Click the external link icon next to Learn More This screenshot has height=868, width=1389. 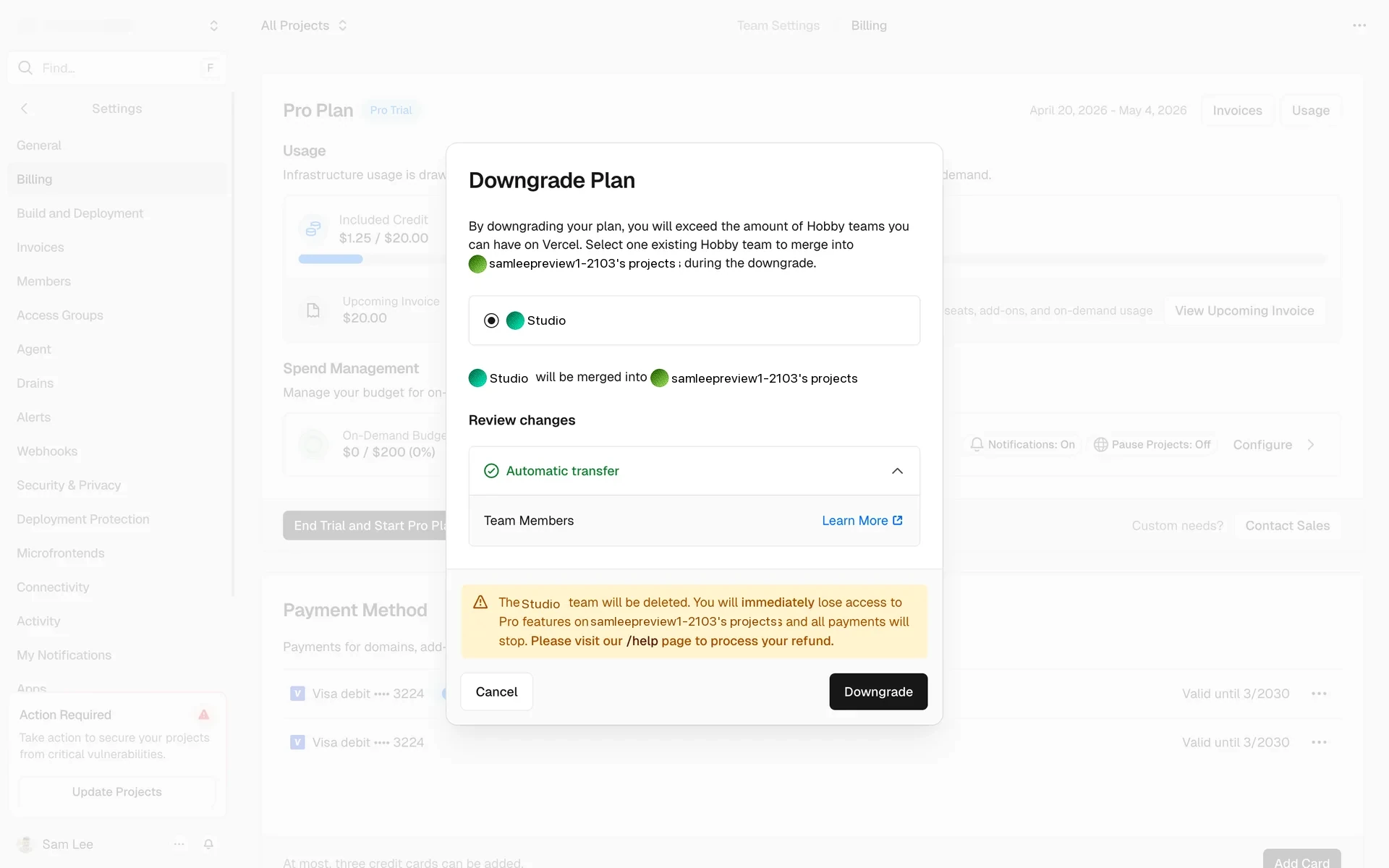(898, 521)
